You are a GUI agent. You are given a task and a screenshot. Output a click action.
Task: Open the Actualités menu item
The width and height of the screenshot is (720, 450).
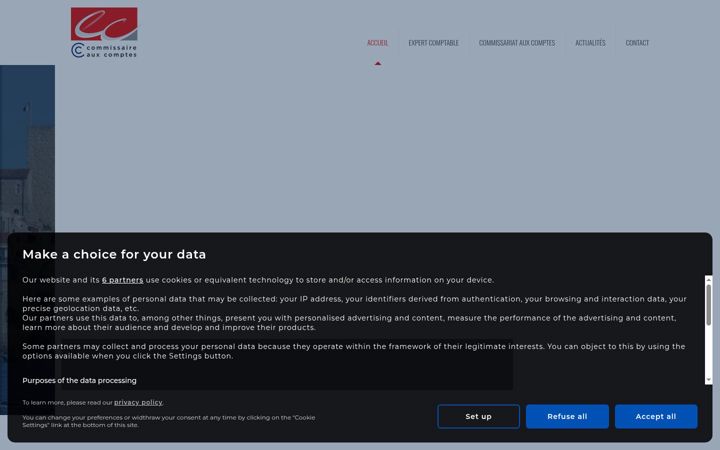(590, 43)
